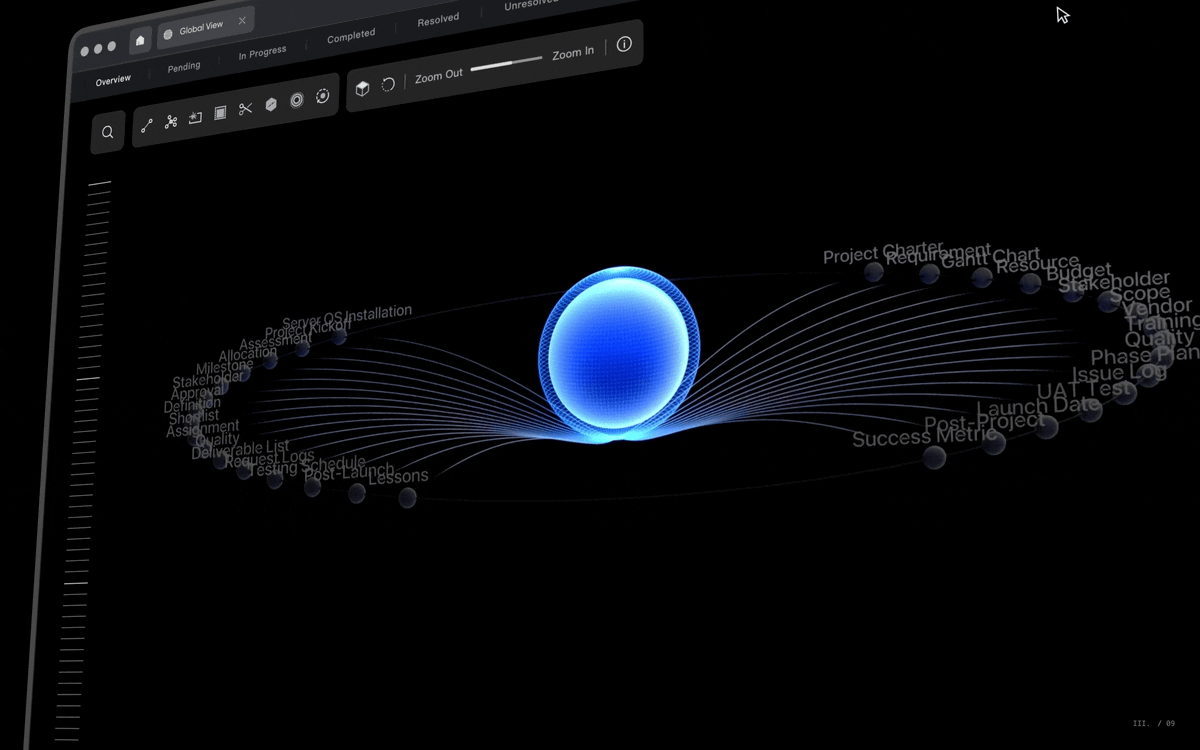The image size is (1200, 750).
Task: Select the Global View tab
Action: (205, 27)
